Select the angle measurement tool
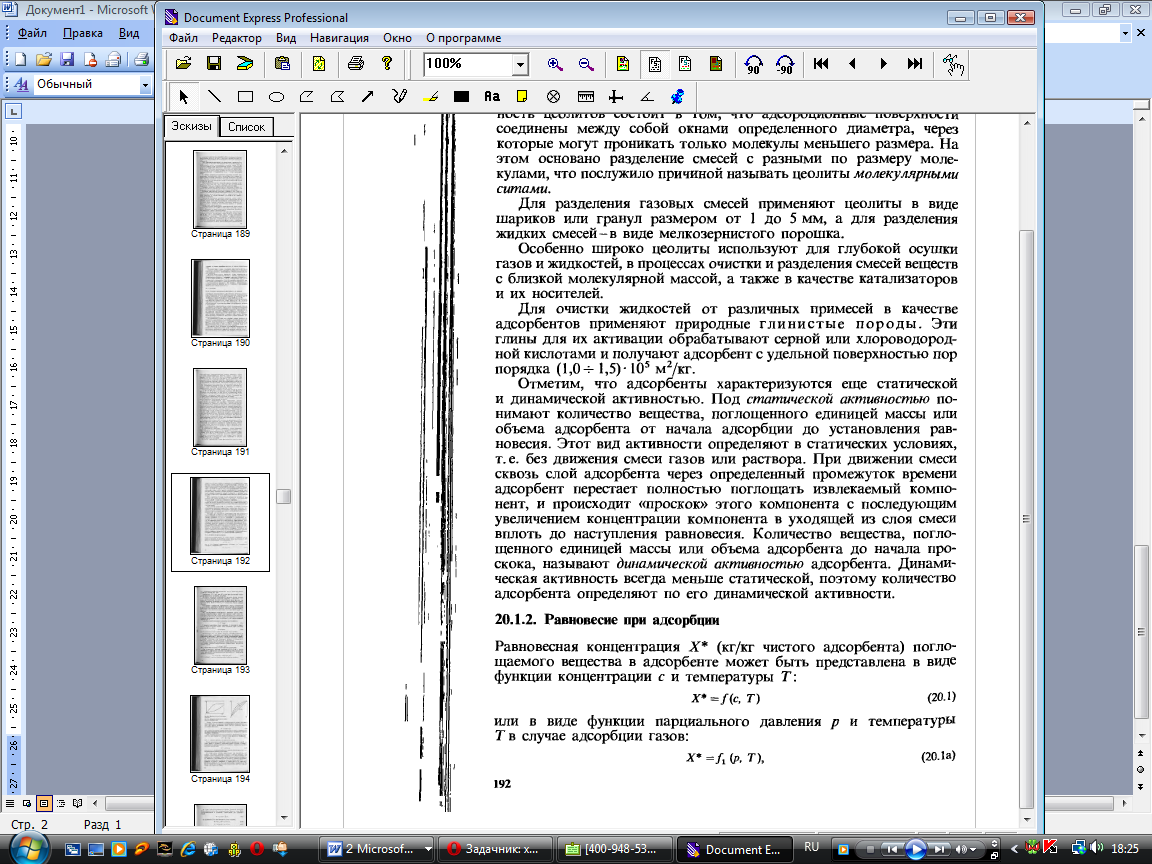Screen dimensions: 1152x864 [647, 96]
